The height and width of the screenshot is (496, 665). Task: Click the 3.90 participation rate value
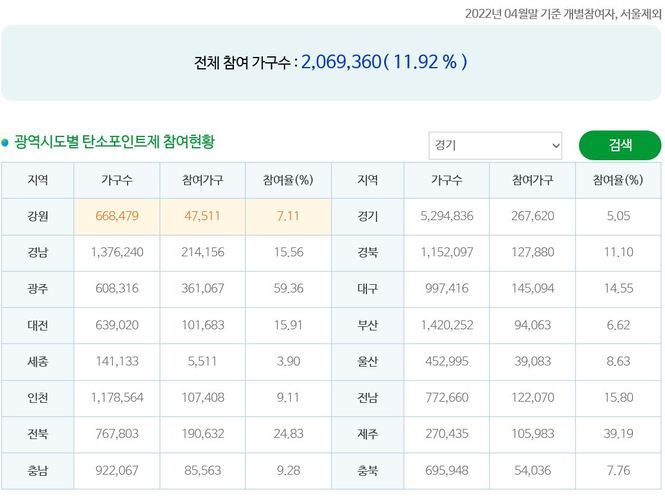coord(288,361)
